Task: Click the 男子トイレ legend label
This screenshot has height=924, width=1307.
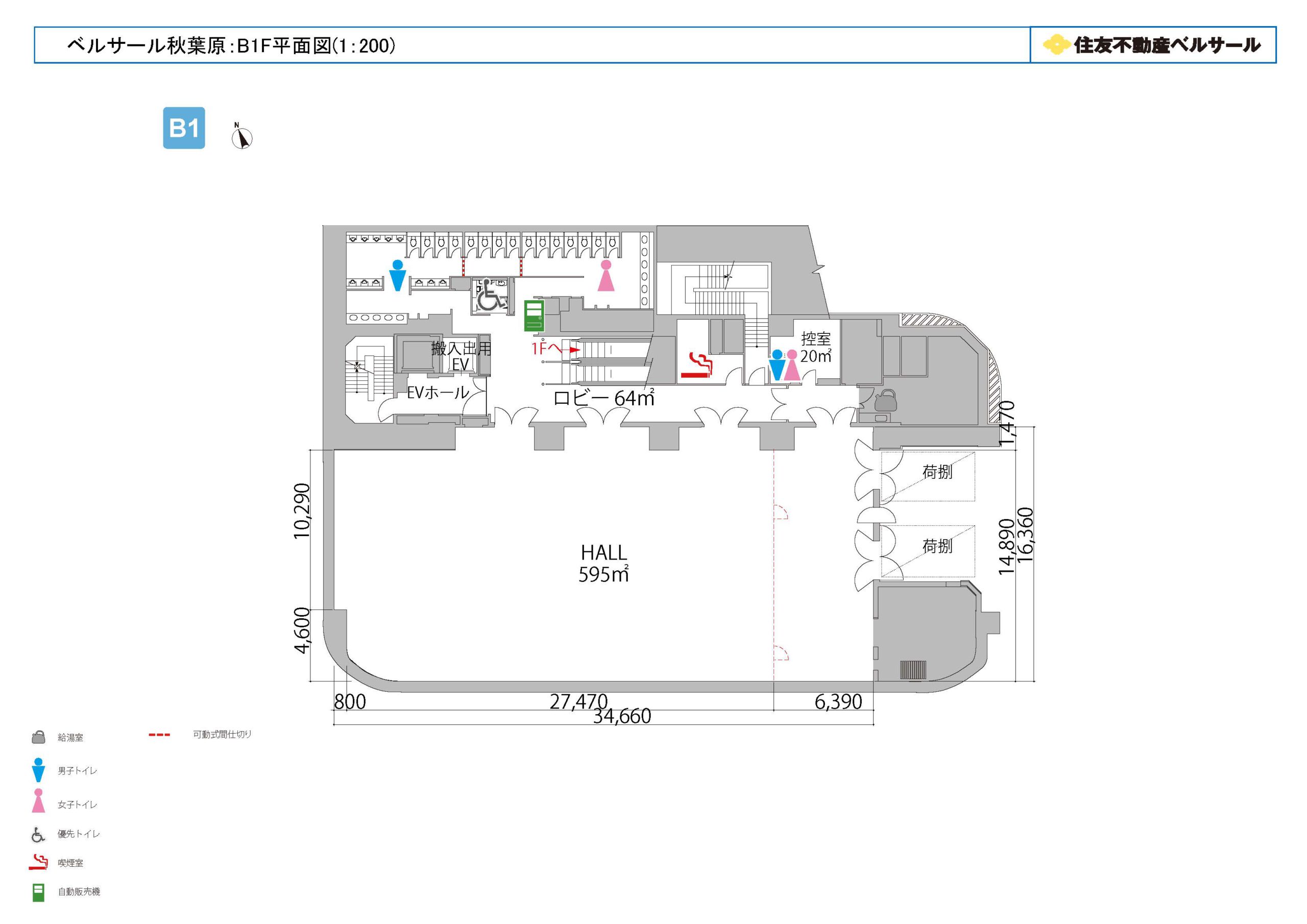Action: [78, 771]
